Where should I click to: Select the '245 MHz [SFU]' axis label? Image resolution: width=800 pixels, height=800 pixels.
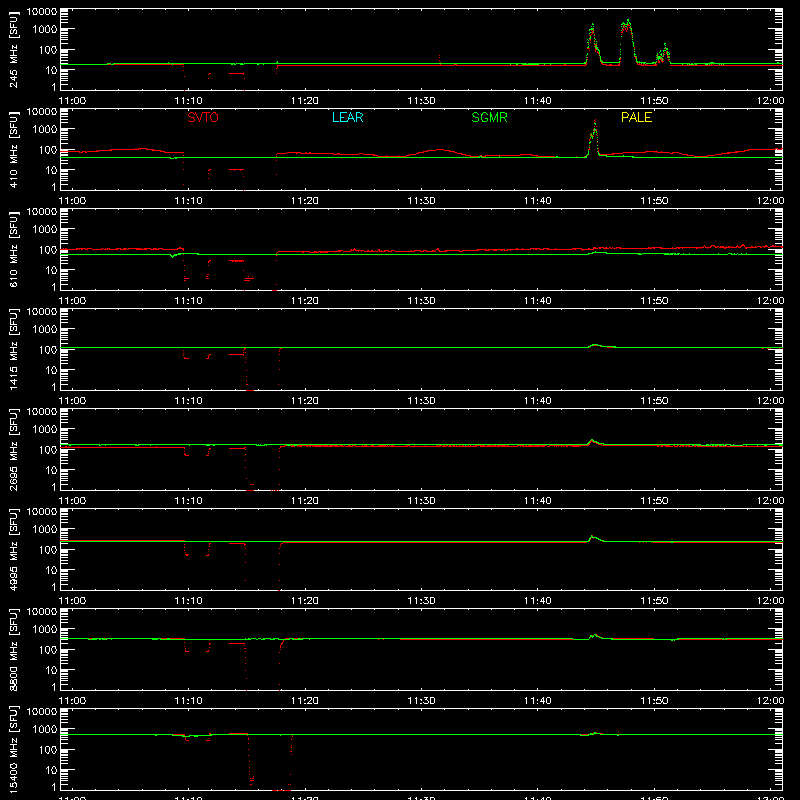click(14, 49)
